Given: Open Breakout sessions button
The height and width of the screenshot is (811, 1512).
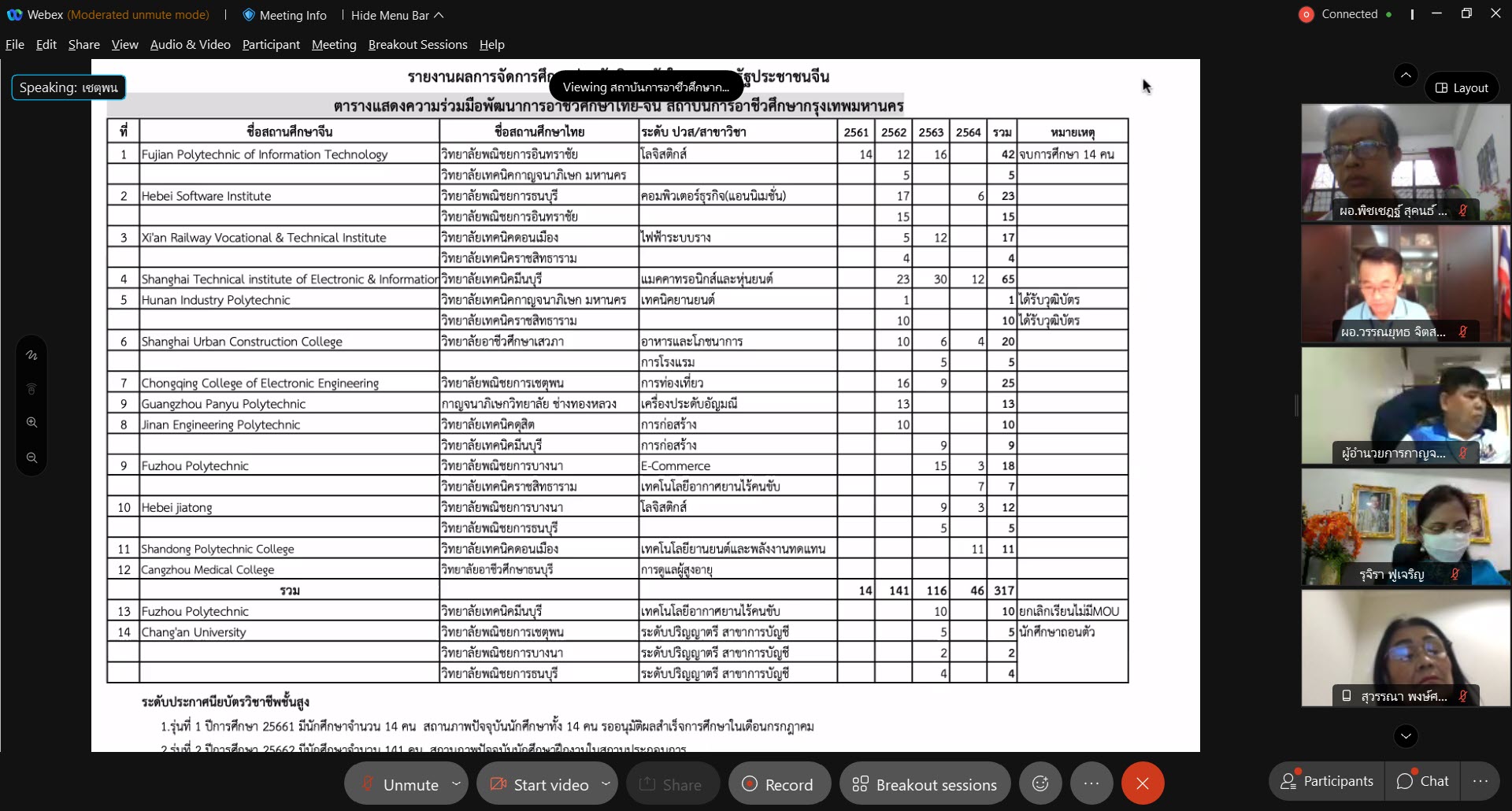Looking at the screenshot, I should (x=925, y=784).
